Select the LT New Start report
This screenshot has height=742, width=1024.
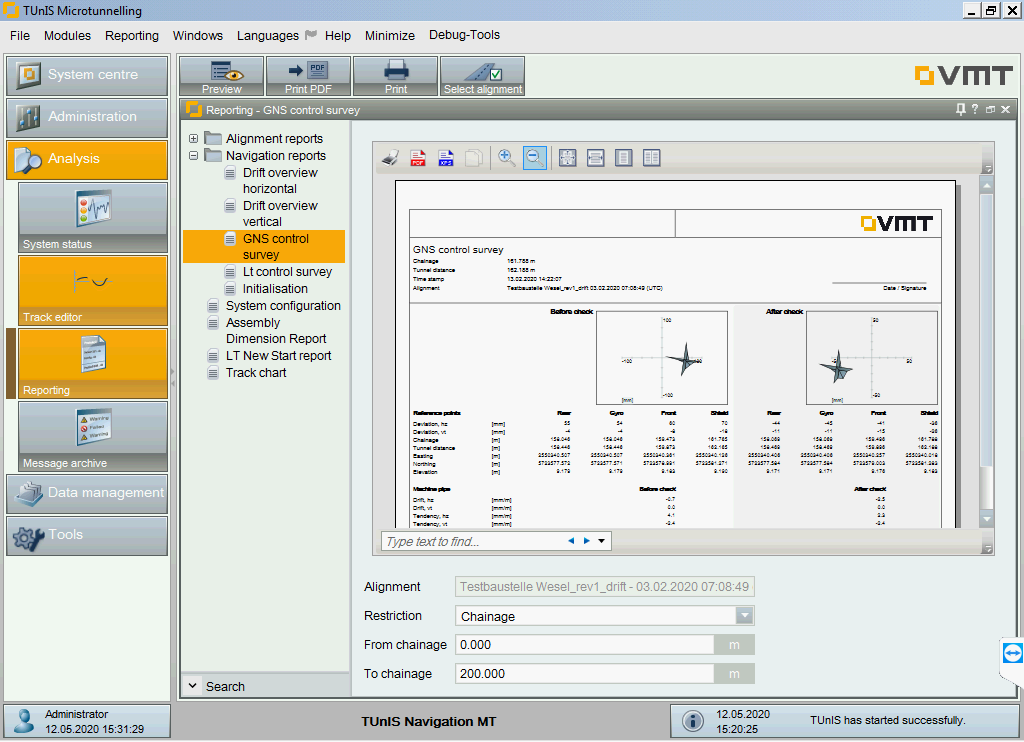tap(278, 356)
